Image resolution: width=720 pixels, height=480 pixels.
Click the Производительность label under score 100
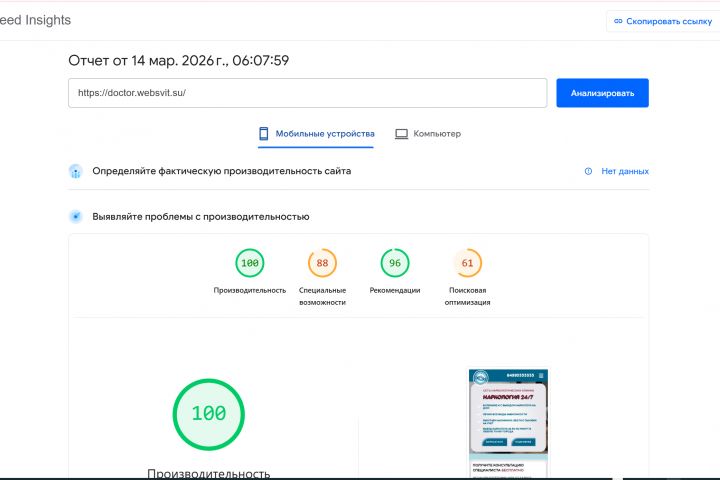[x=250, y=290]
